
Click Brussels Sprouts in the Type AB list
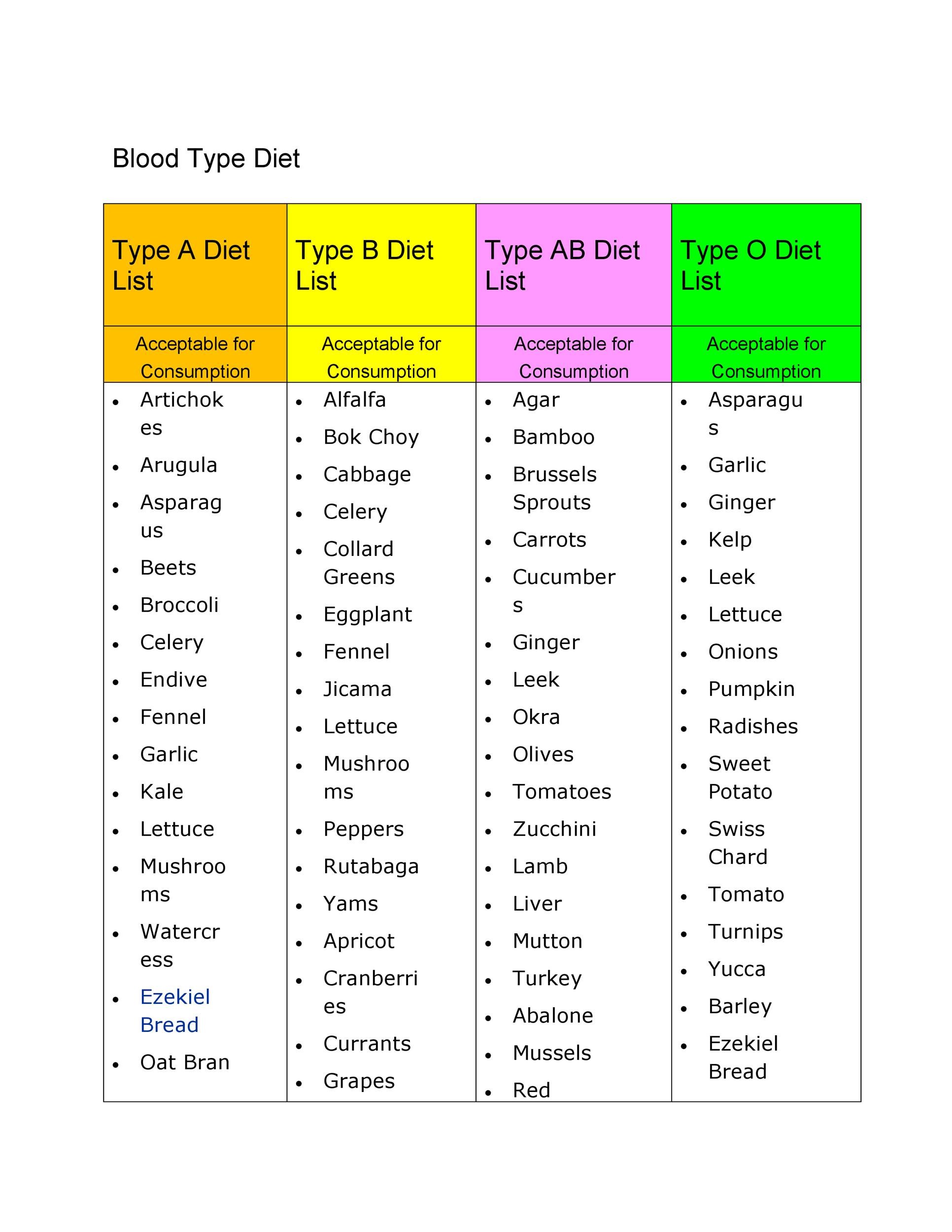click(x=554, y=488)
